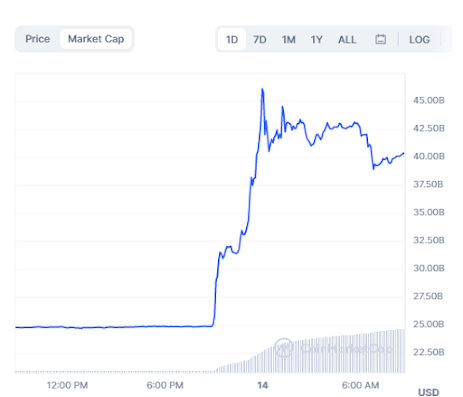Choose the 1D time range
The width and height of the screenshot is (463, 397).
tap(232, 40)
